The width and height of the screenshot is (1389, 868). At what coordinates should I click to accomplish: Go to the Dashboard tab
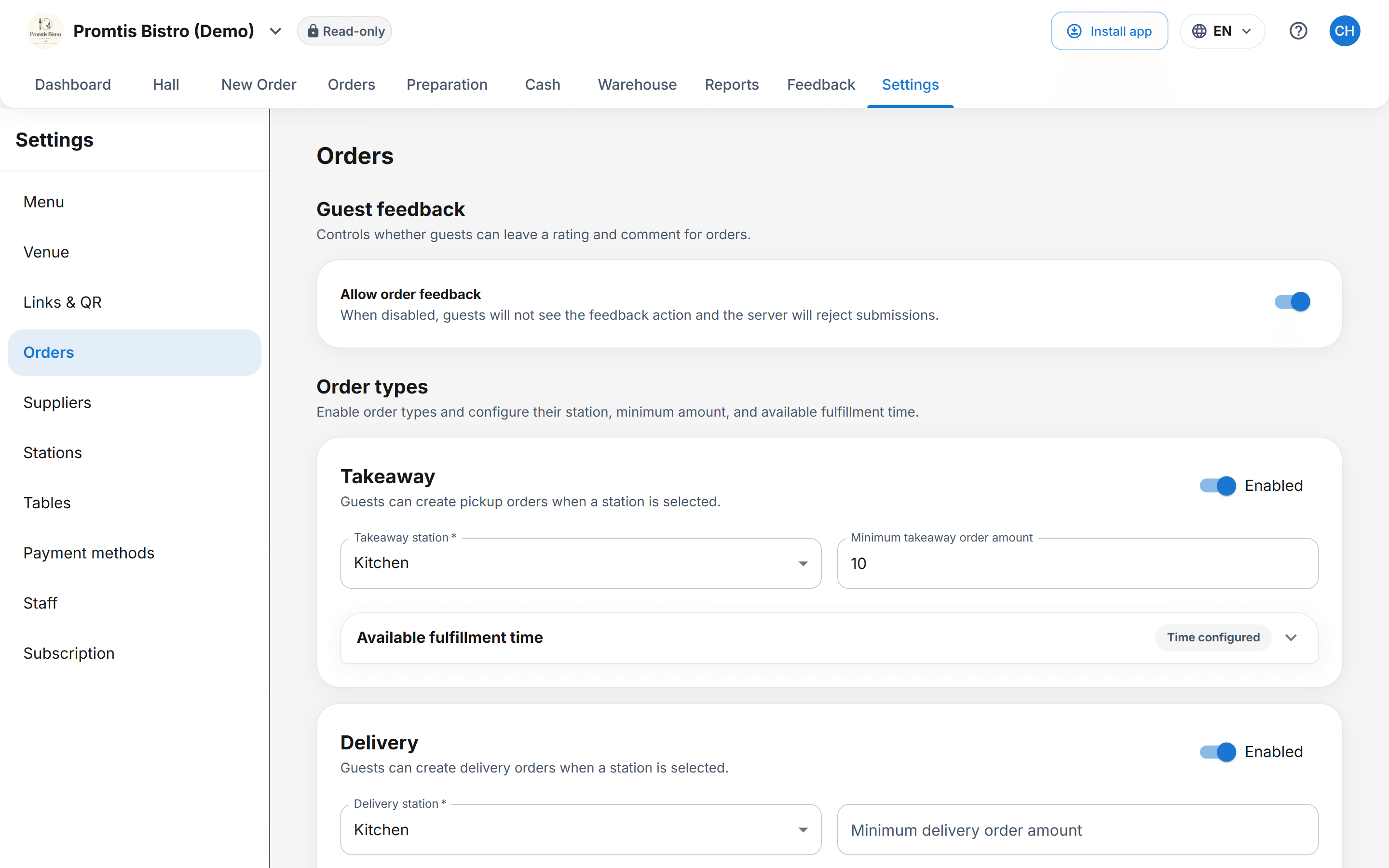(73, 84)
